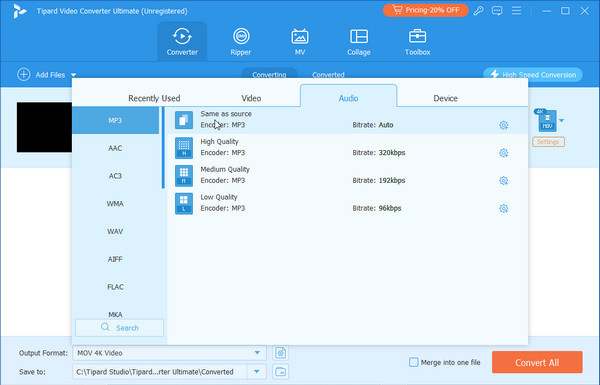Click the black video thumbnail
The width and height of the screenshot is (600, 385).
tap(44, 127)
